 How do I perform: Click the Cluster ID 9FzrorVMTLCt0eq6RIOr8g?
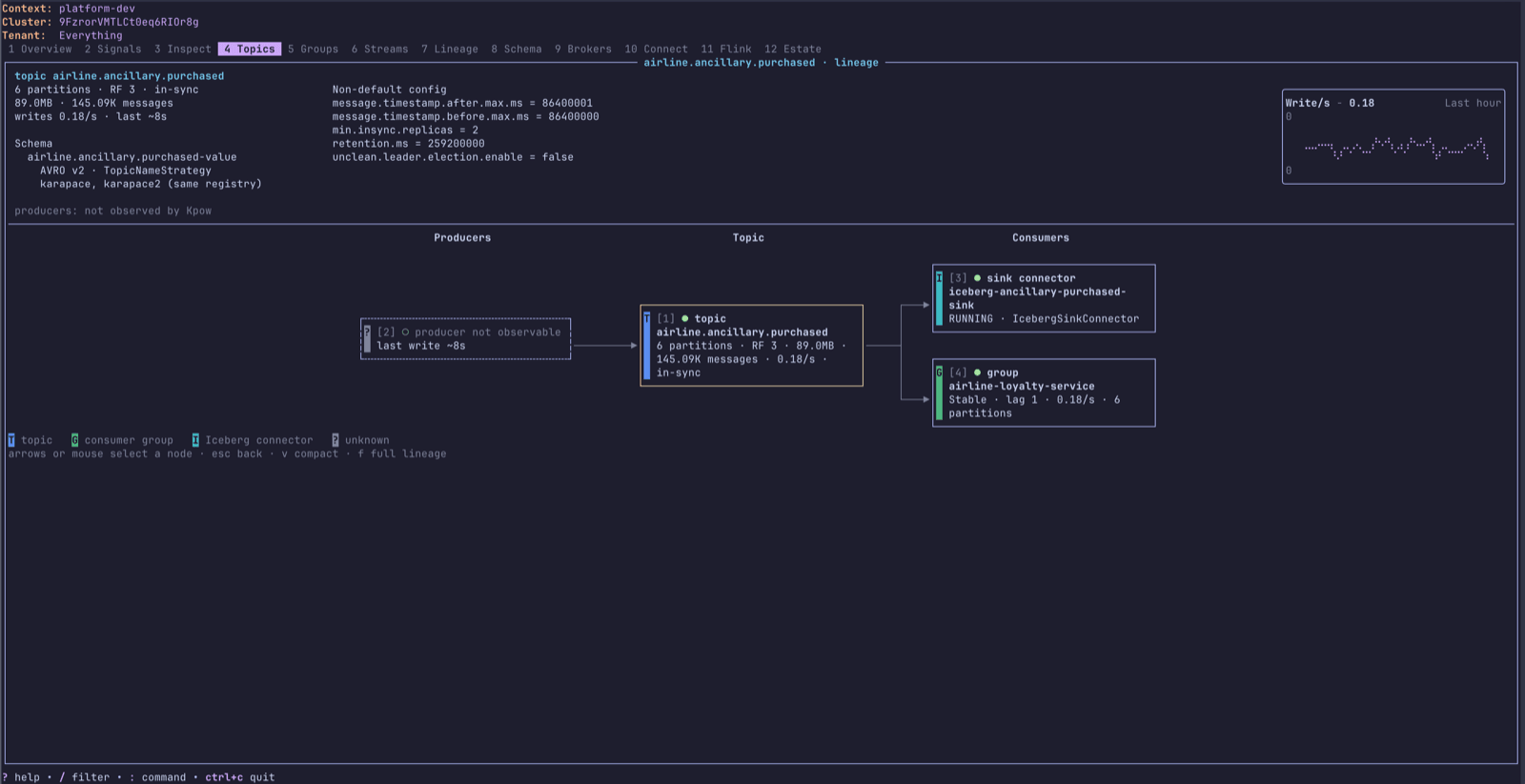pos(129,22)
